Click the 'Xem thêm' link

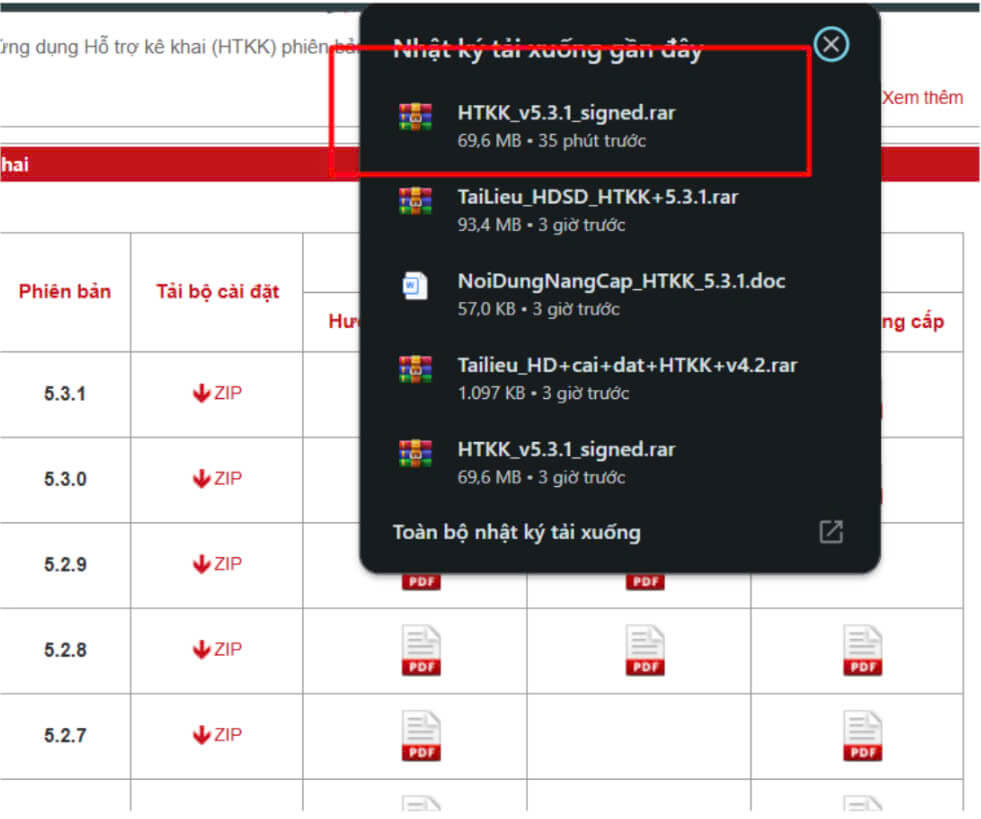pos(922,98)
